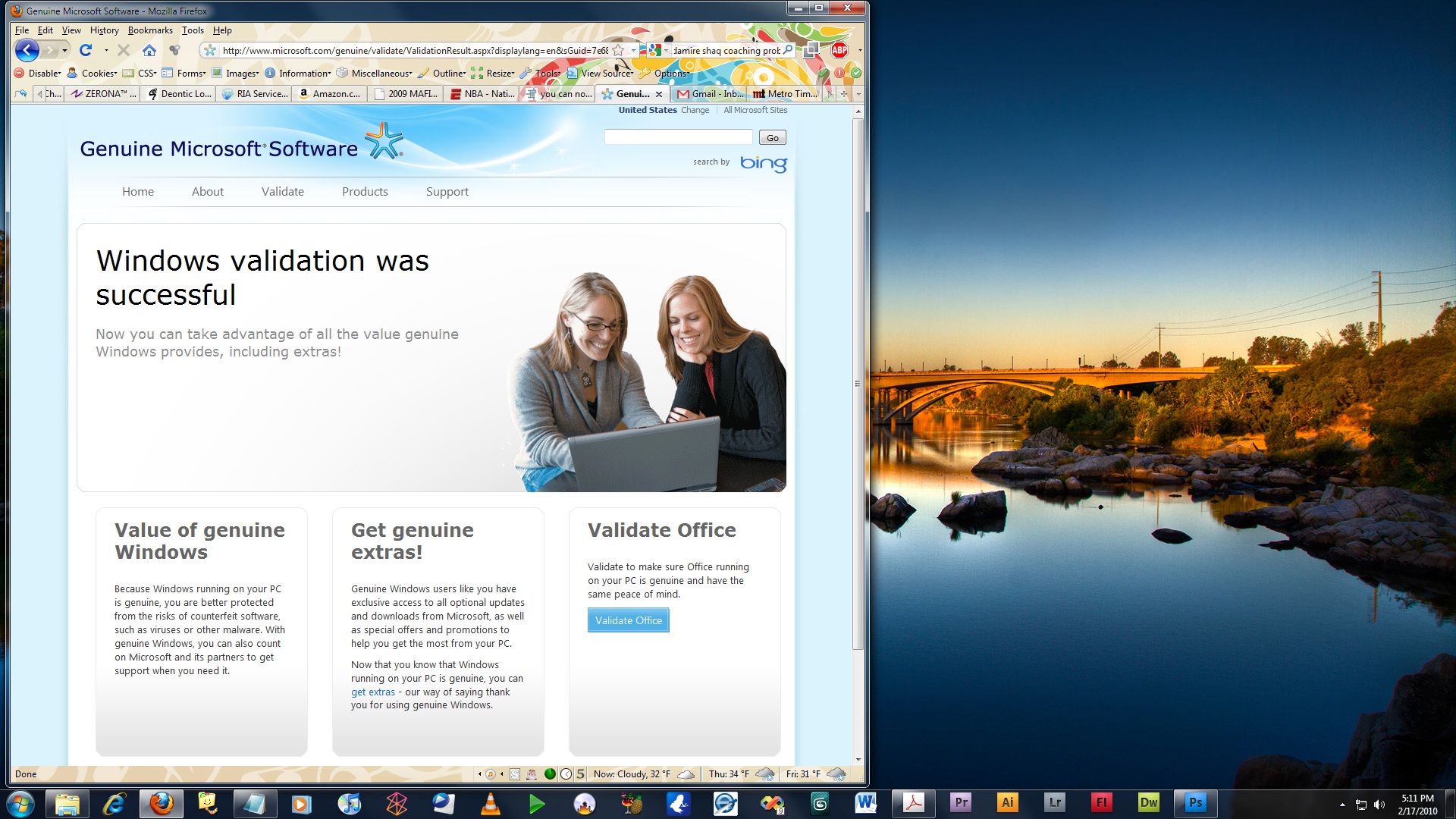Open the Validate navigation link
Viewport: 1456px width, 819px height.
pyautogui.click(x=283, y=192)
